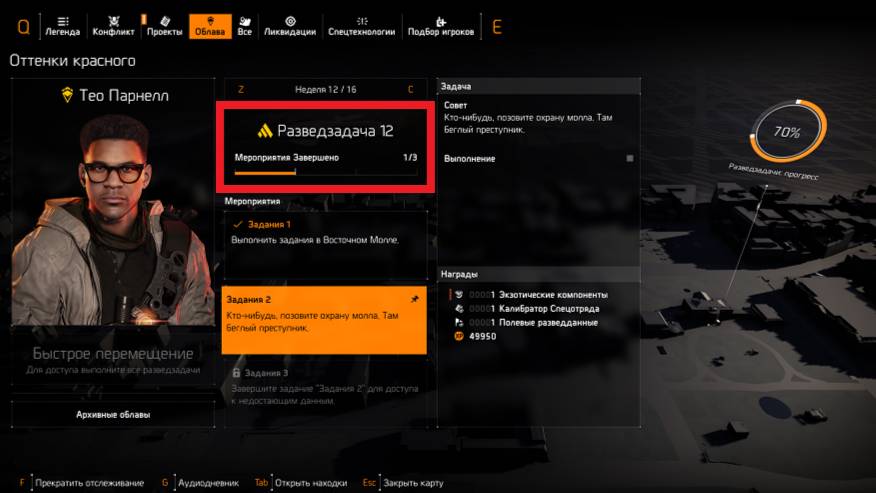Select the Облава tab
The height and width of the screenshot is (493, 876).
tap(210, 26)
